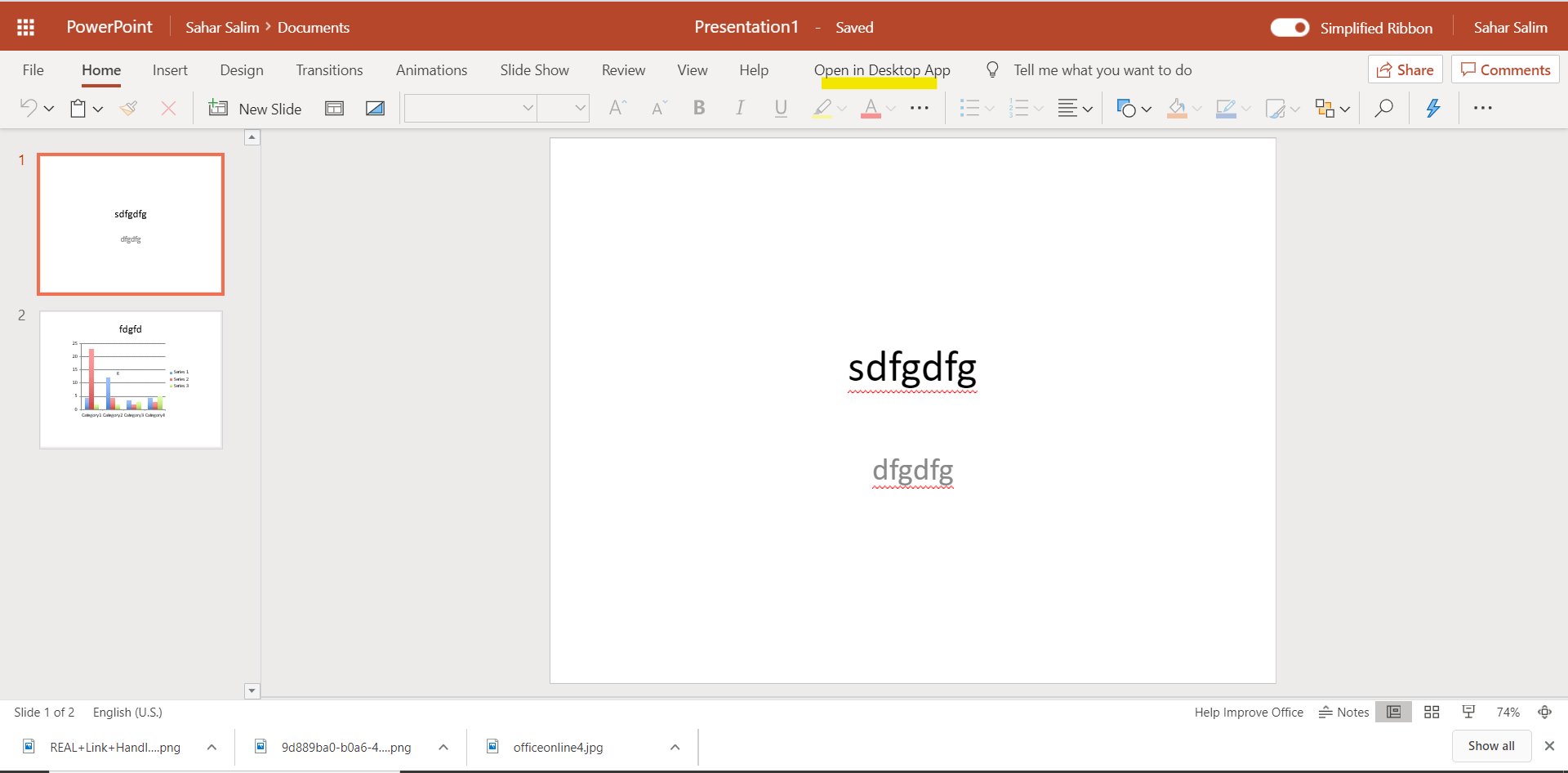Viewport: 1568px width, 773px height.
Task: Click the Fit to Window icon
Action: point(1544,712)
